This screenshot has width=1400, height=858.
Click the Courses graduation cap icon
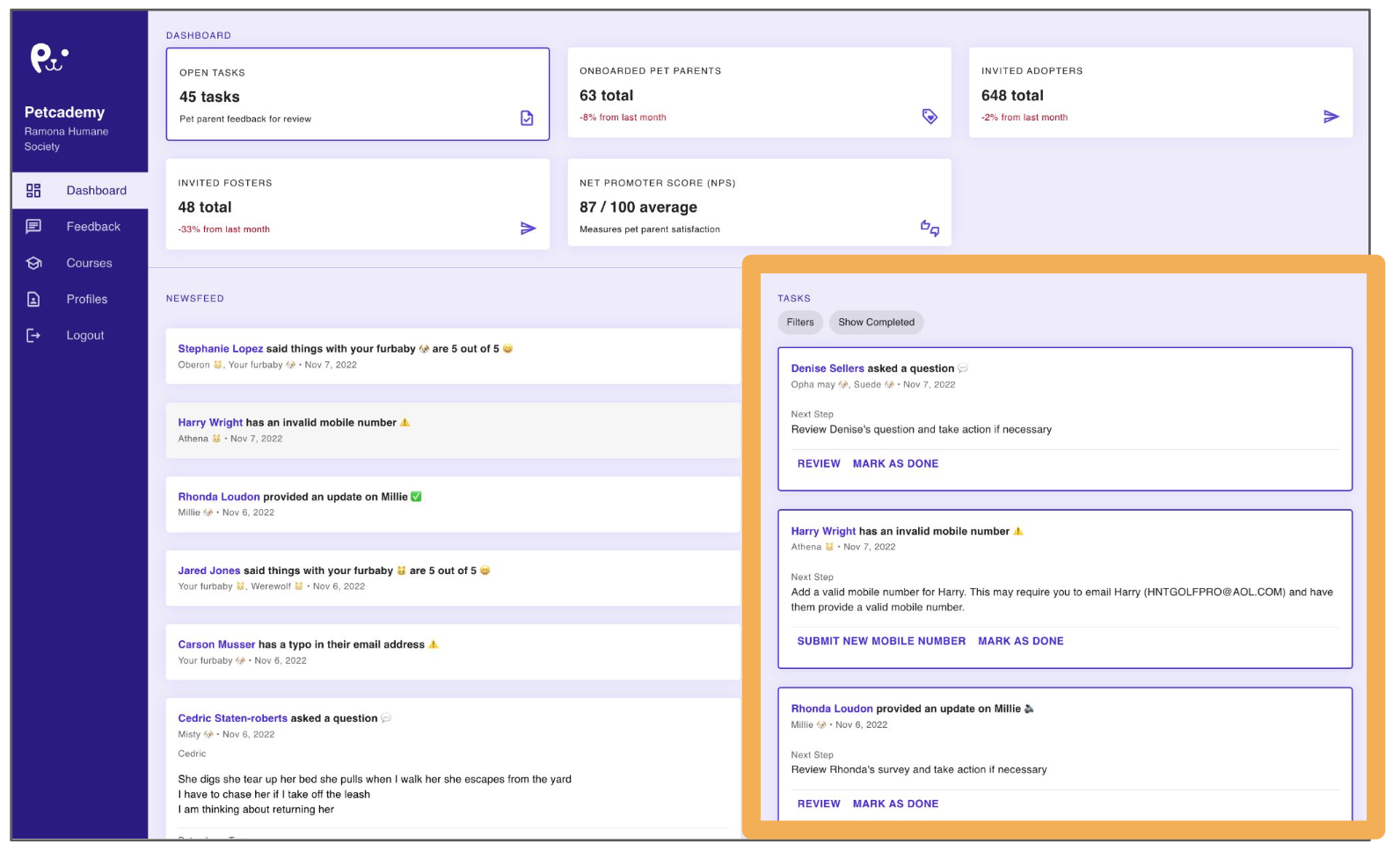coord(33,263)
